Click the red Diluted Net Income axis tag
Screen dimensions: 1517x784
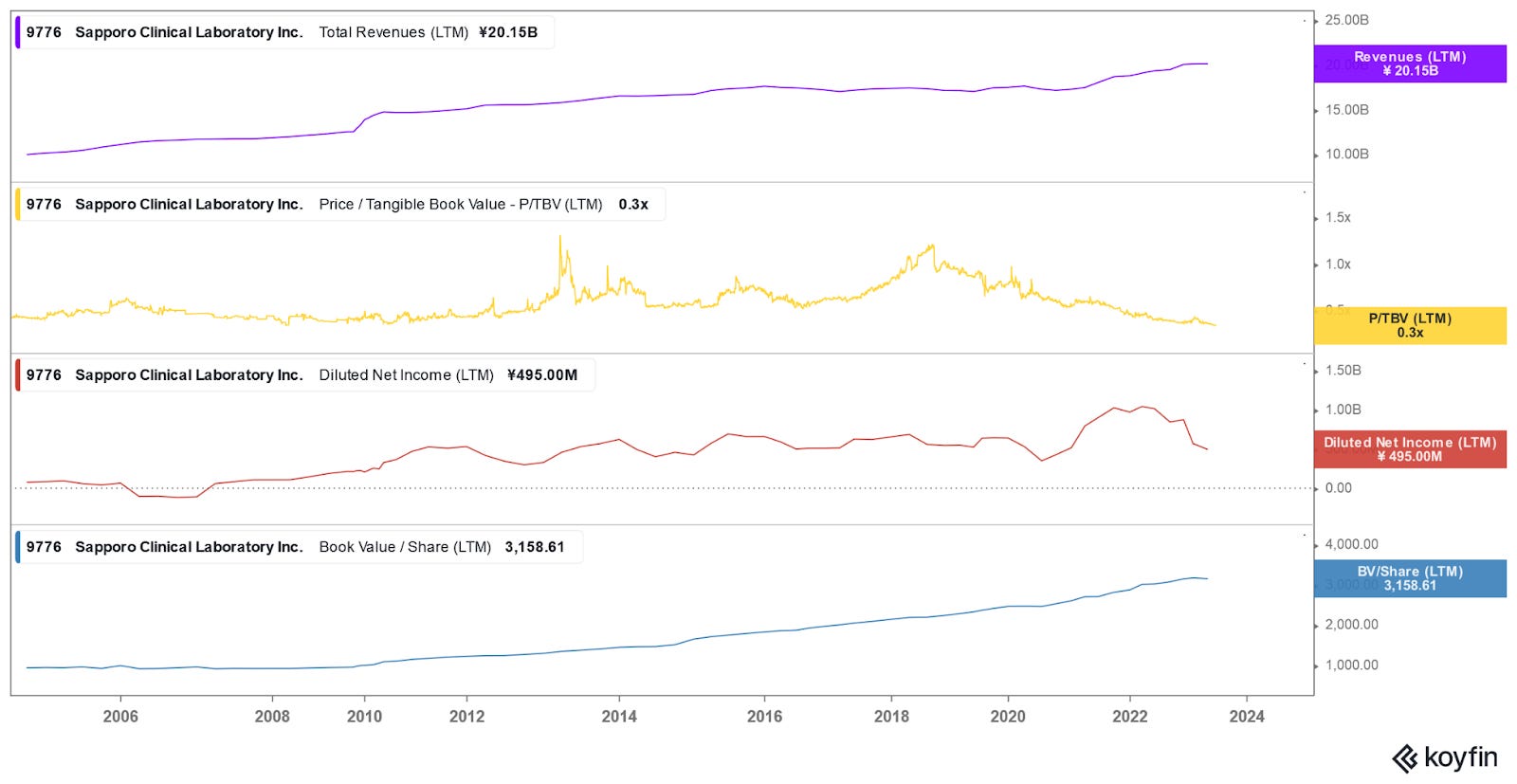pyautogui.click(x=1410, y=449)
